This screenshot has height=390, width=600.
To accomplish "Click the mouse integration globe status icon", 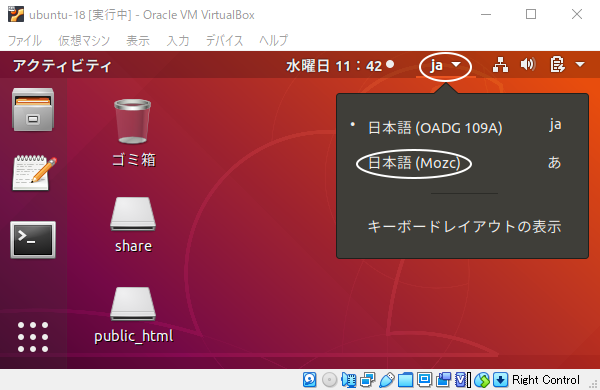I will pos(482,380).
